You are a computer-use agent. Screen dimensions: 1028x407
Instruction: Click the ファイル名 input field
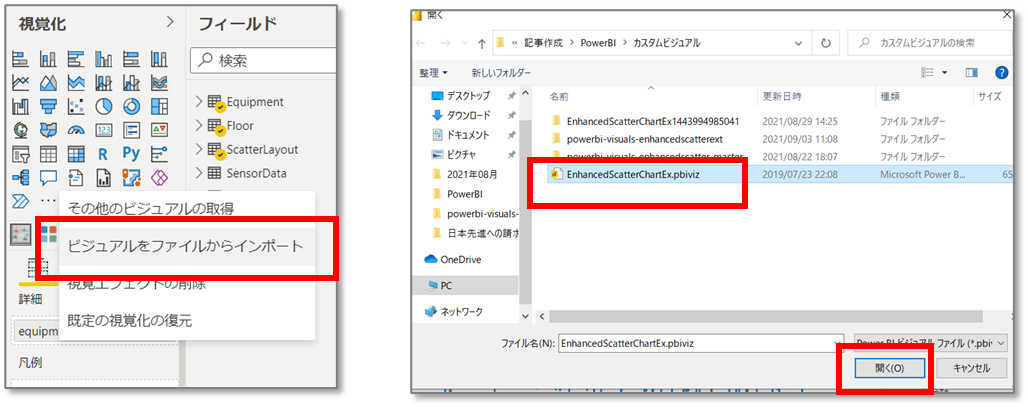[x=700, y=343]
